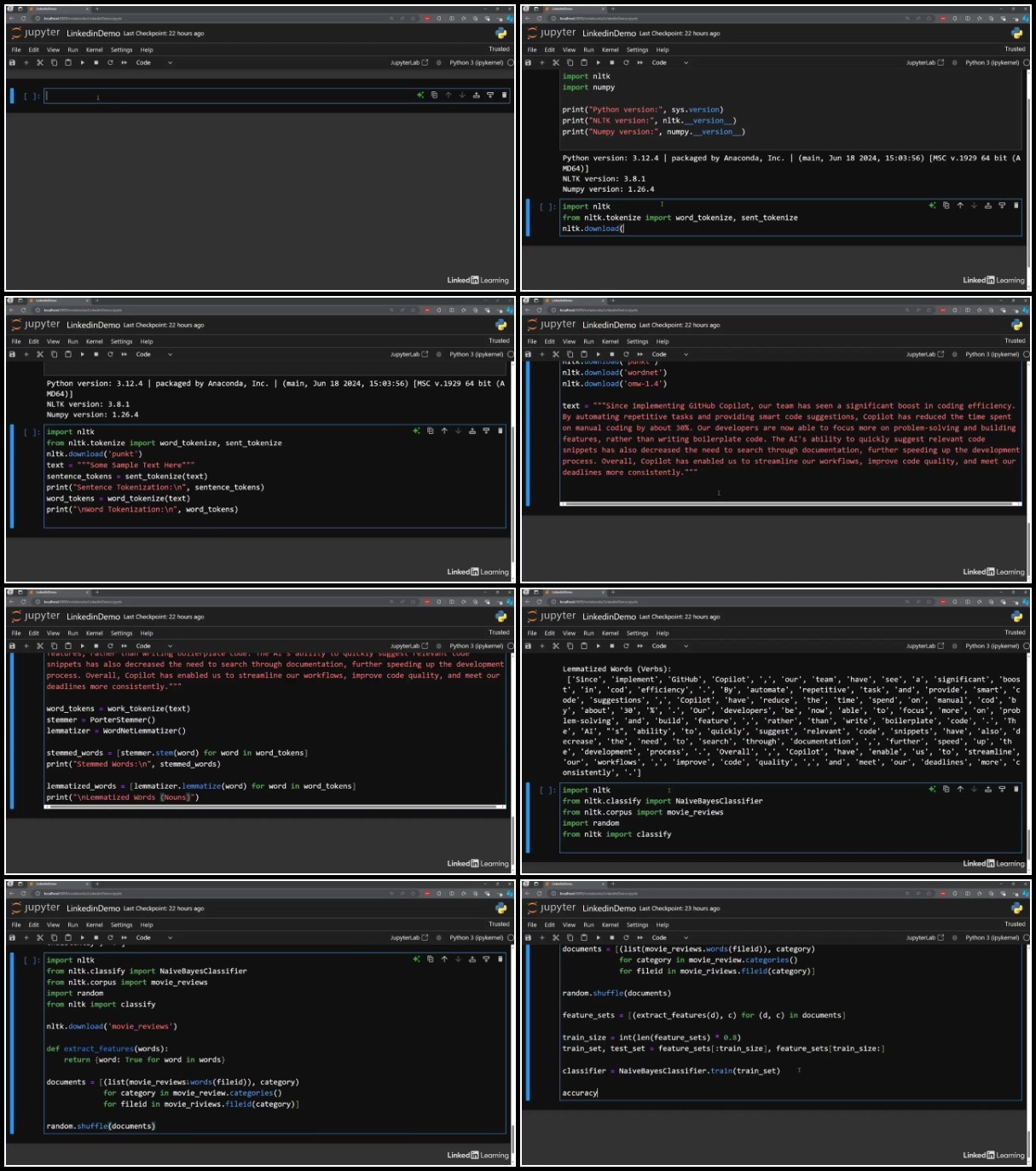Click Trusted in the 'checkpoint: 23 hours ago' pane
This screenshot has width=1036, height=1171.
pos(1016,924)
